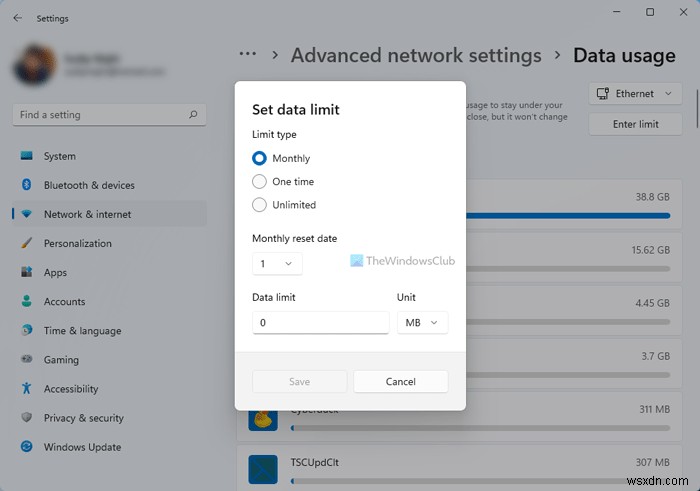The width and height of the screenshot is (700, 491).
Task: Select the Monthly limit type
Action: (x=259, y=158)
